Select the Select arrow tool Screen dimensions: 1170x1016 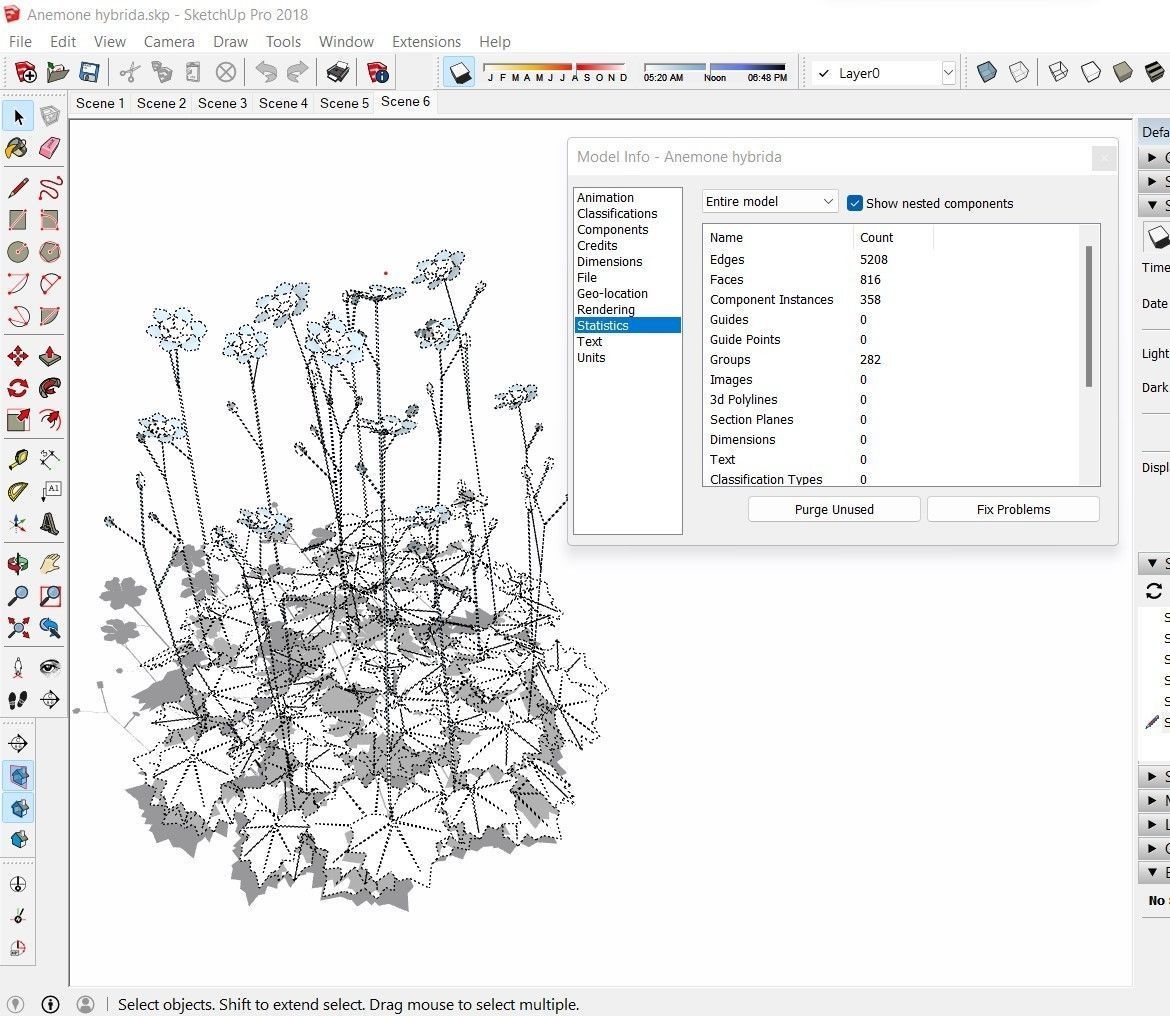(x=18, y=116)
